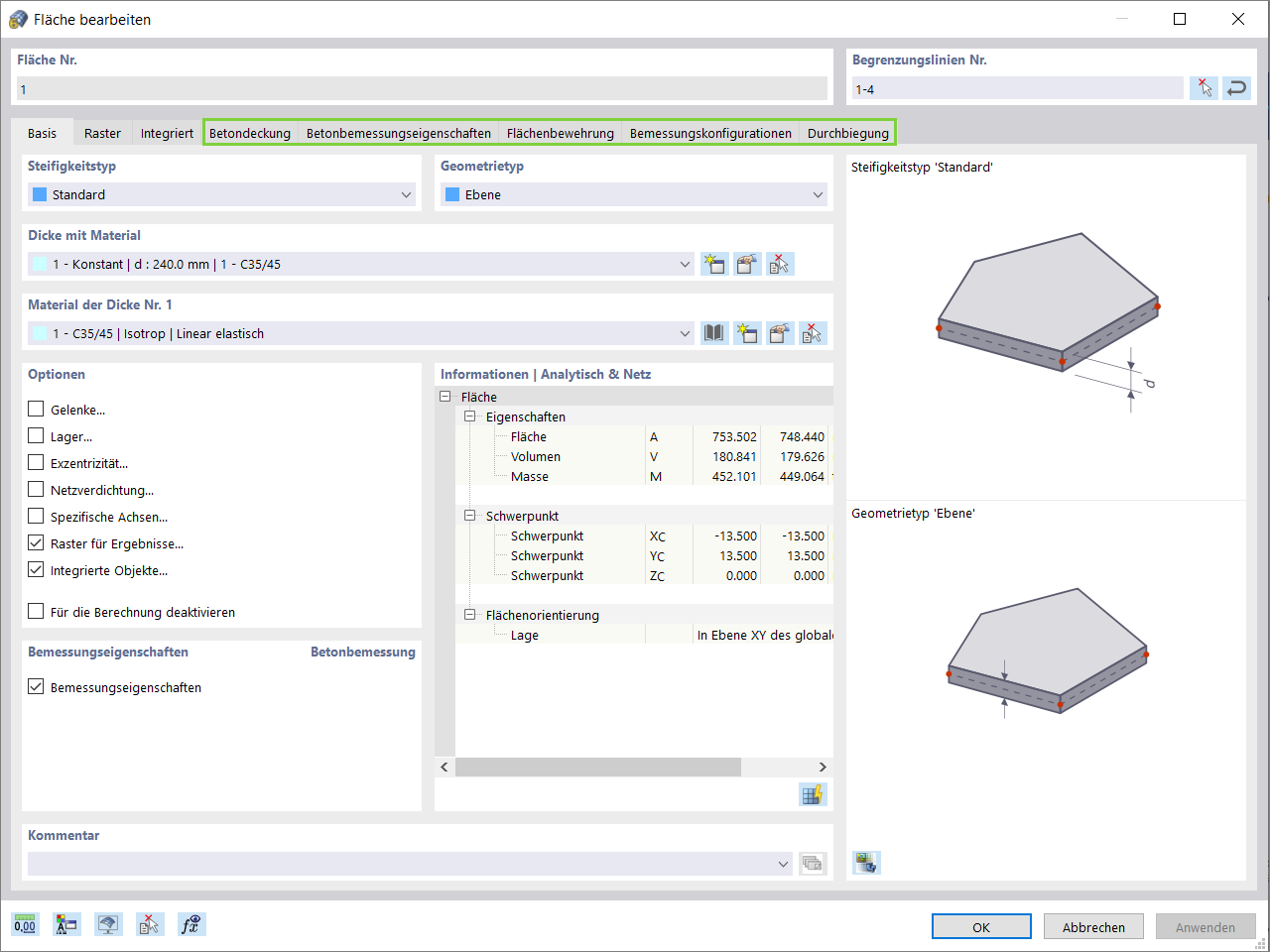The height and width of the screenshot is (952, 1270).
Task: Click the Steifigkeitstyp 'Standard' preview image
Action: pos(1048,323)
